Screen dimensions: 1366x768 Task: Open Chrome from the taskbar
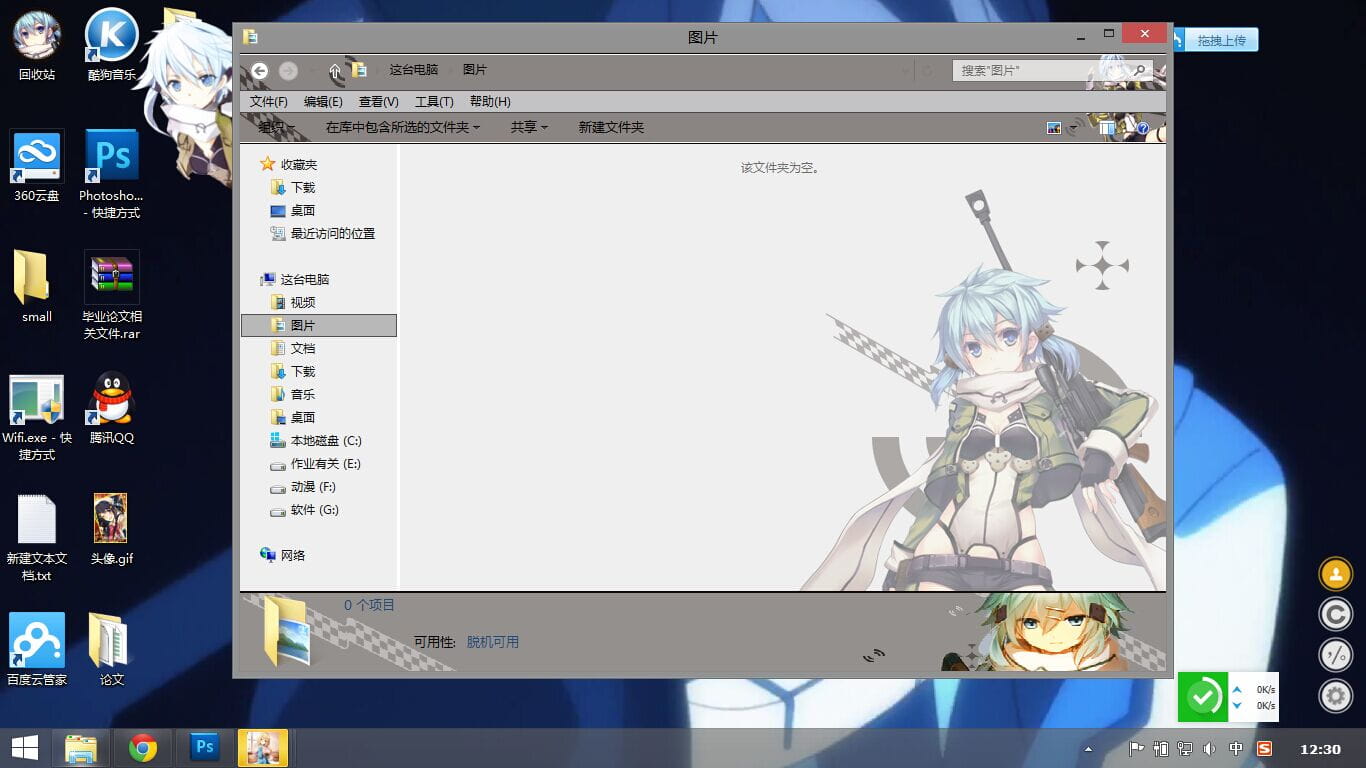tap(145, 747)
